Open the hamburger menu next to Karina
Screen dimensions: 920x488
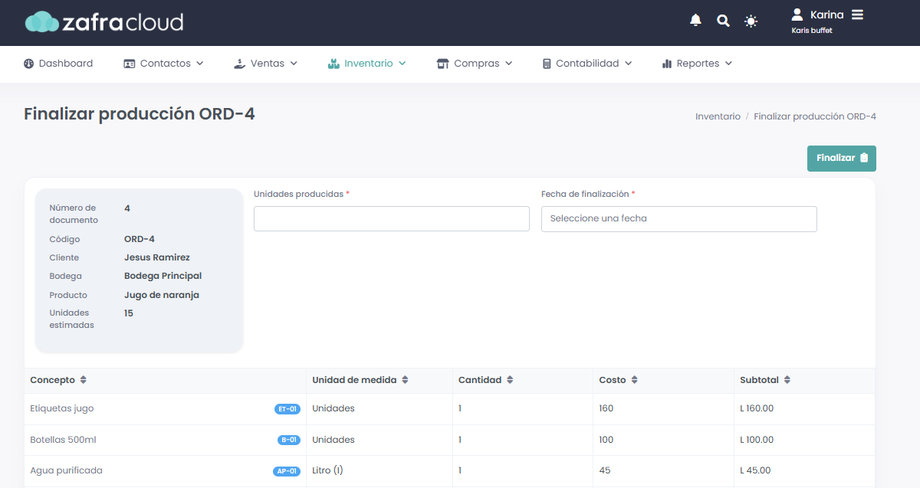tap(857, 15)
